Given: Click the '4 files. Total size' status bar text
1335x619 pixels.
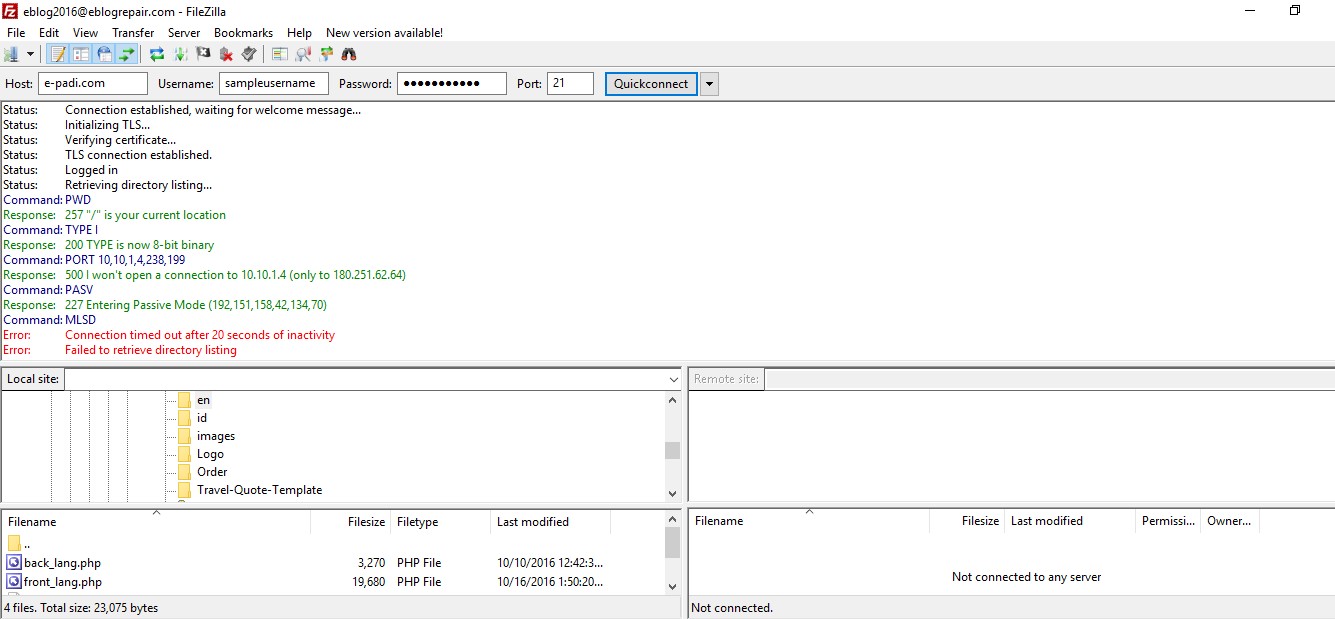Looking at the screenshot, I should point(81,608).
